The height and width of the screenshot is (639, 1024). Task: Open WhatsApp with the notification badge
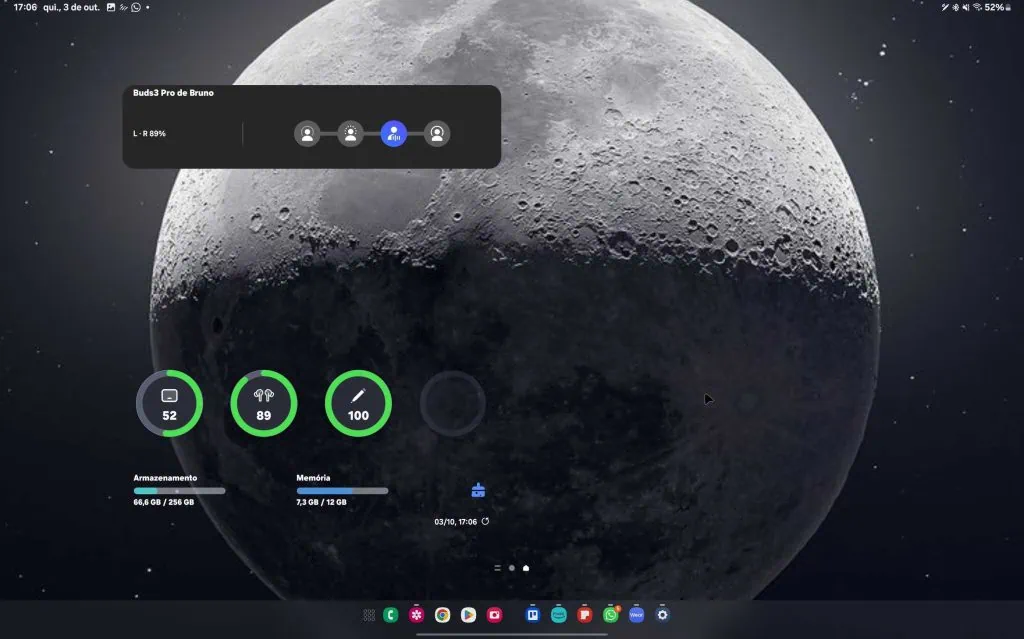pos(610,615)
